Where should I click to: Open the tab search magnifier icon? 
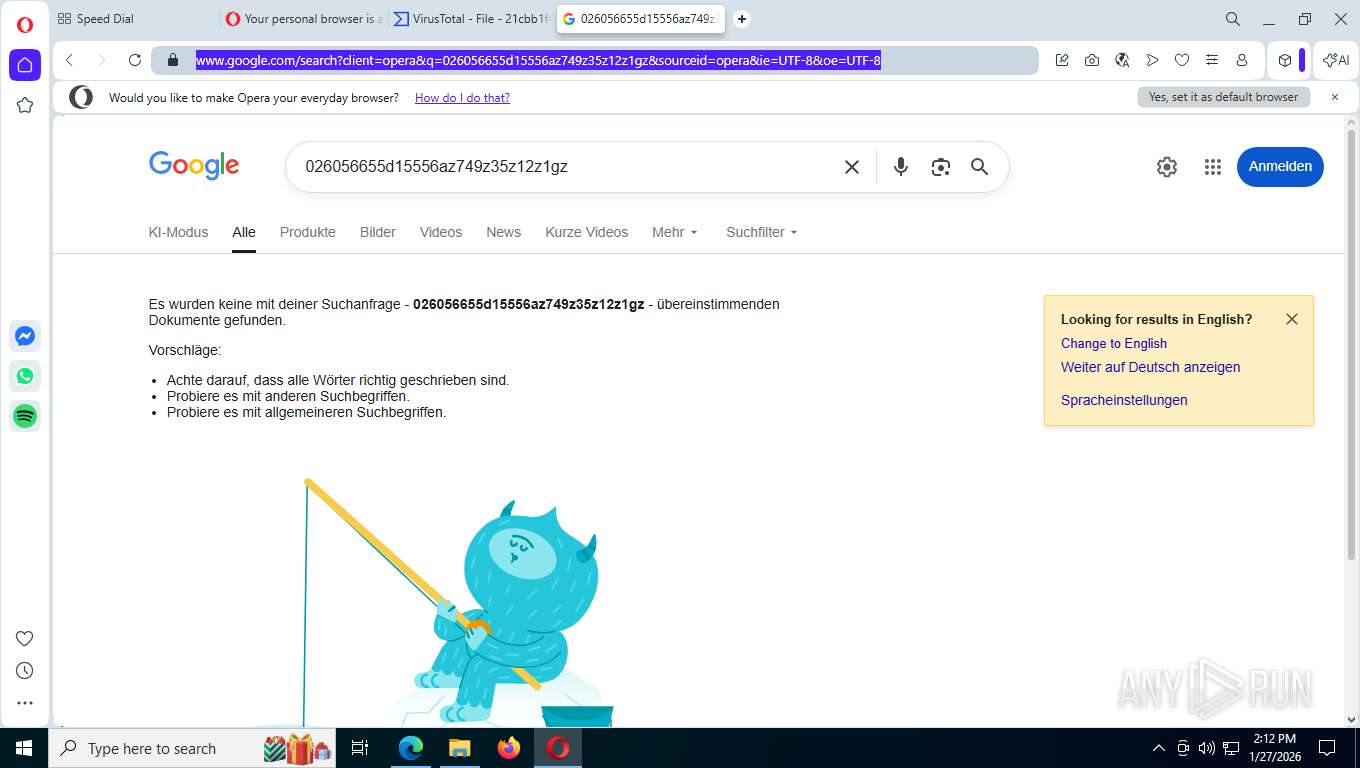pyautogui.click(x=1233, y=19)
